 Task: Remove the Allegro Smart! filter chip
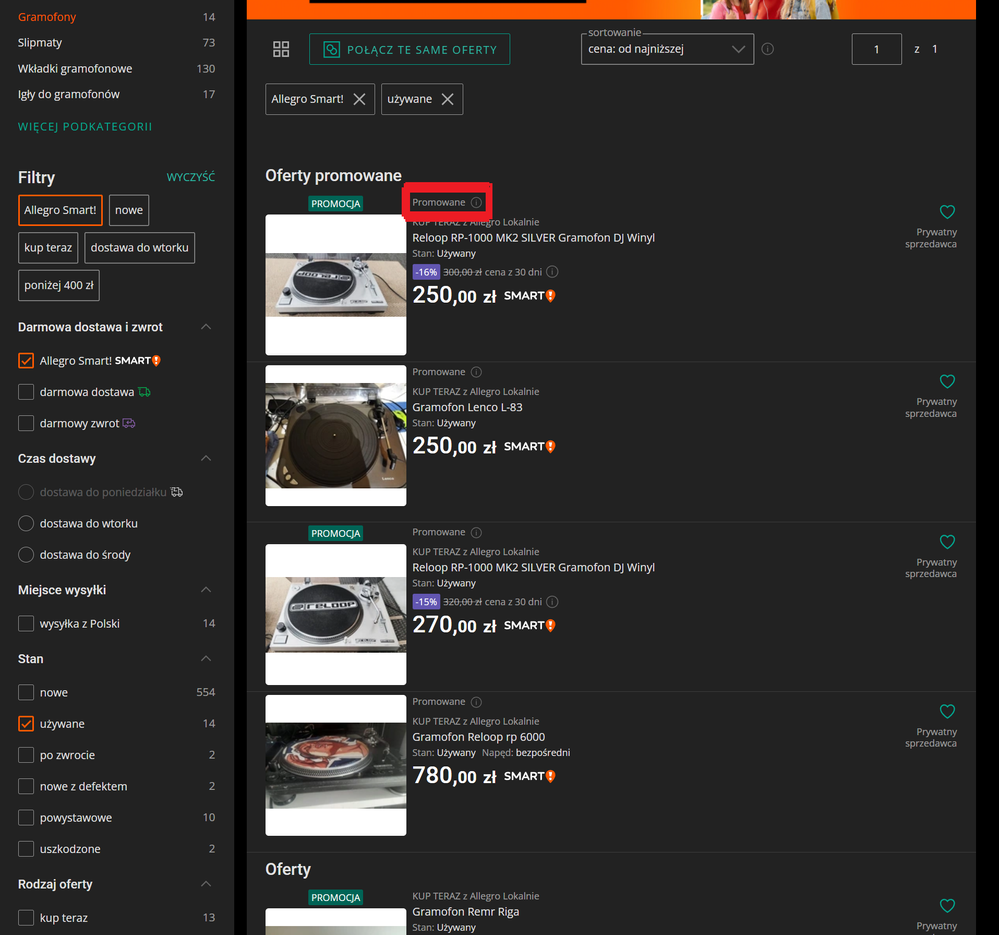[x=359, y=99]
